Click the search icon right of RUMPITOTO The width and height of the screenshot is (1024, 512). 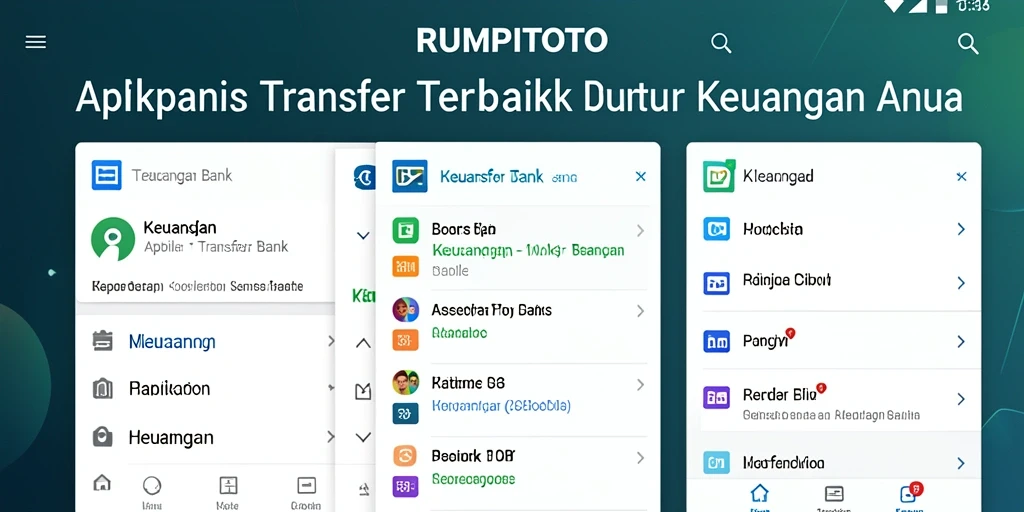(721, 43)
